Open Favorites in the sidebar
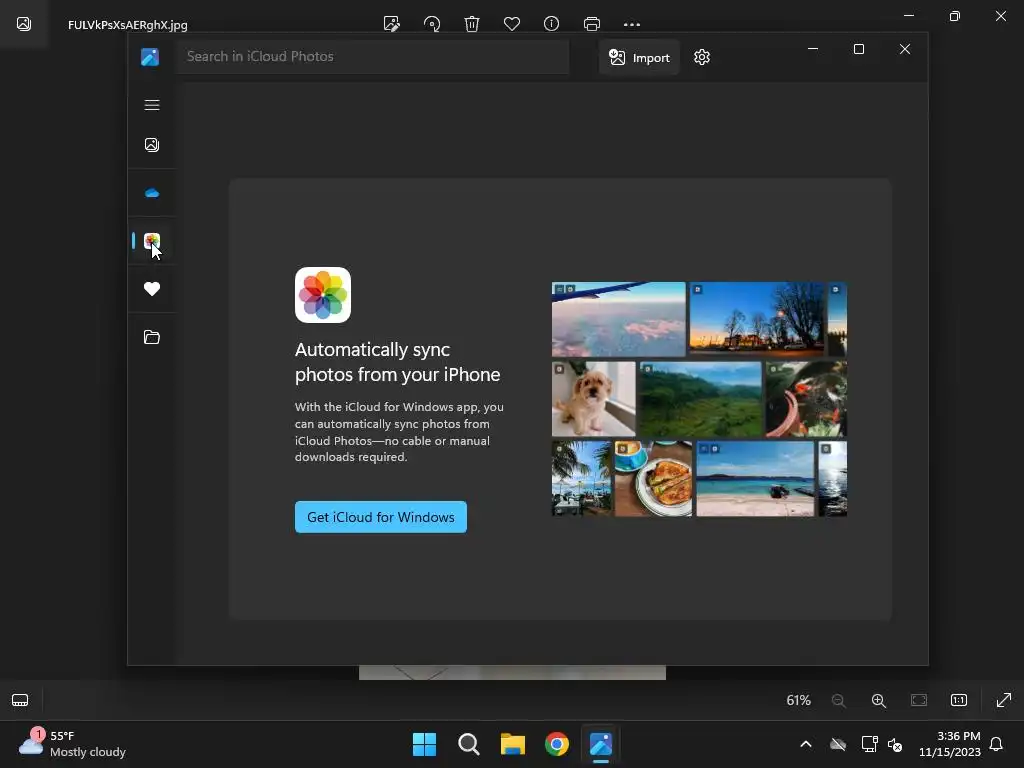This screenshot has width=1024, height=768. [x=152, y=289]
